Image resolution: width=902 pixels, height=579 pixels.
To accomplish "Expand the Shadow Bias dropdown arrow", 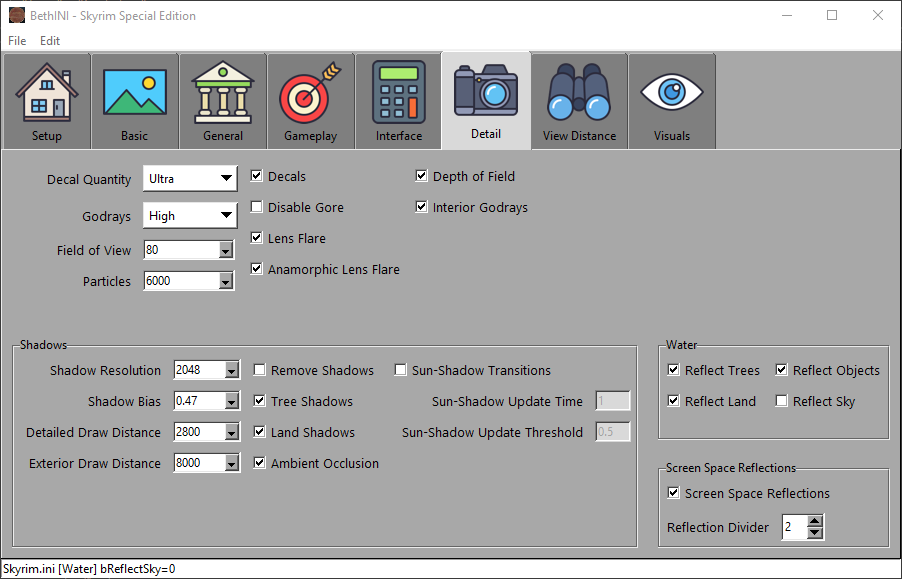I will tap(231, 401).
